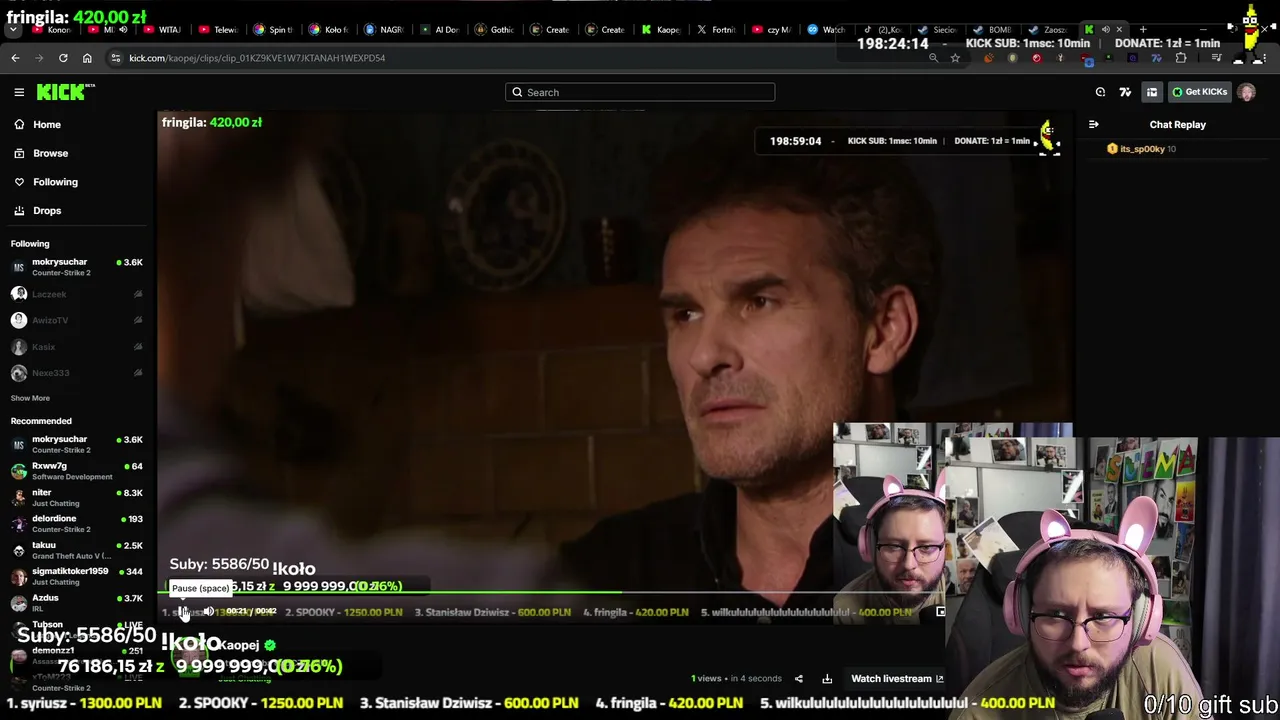Open Nexe333 channel in Following list
Image resolution: width=1280 pixels, height=720 pixels.
click(77, 373)
